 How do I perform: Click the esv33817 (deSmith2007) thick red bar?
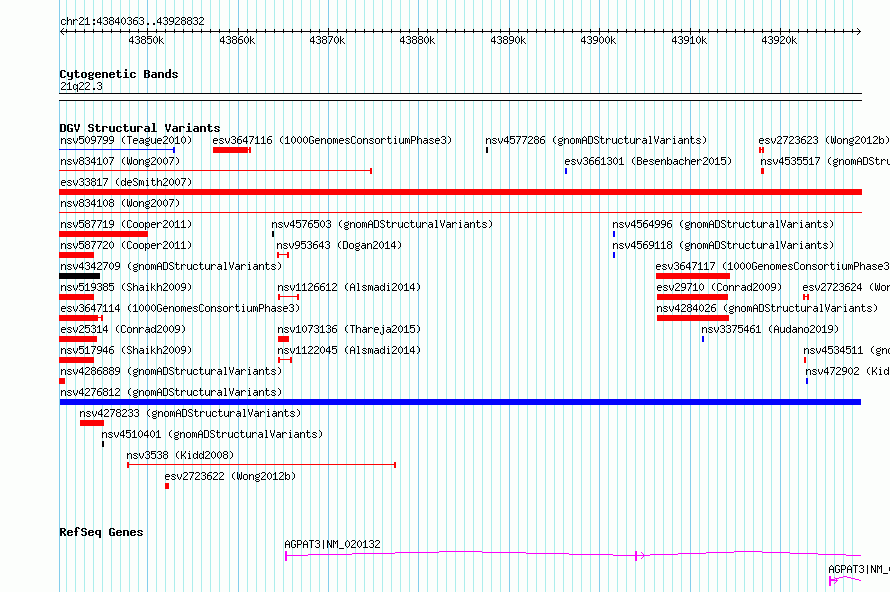460,192
